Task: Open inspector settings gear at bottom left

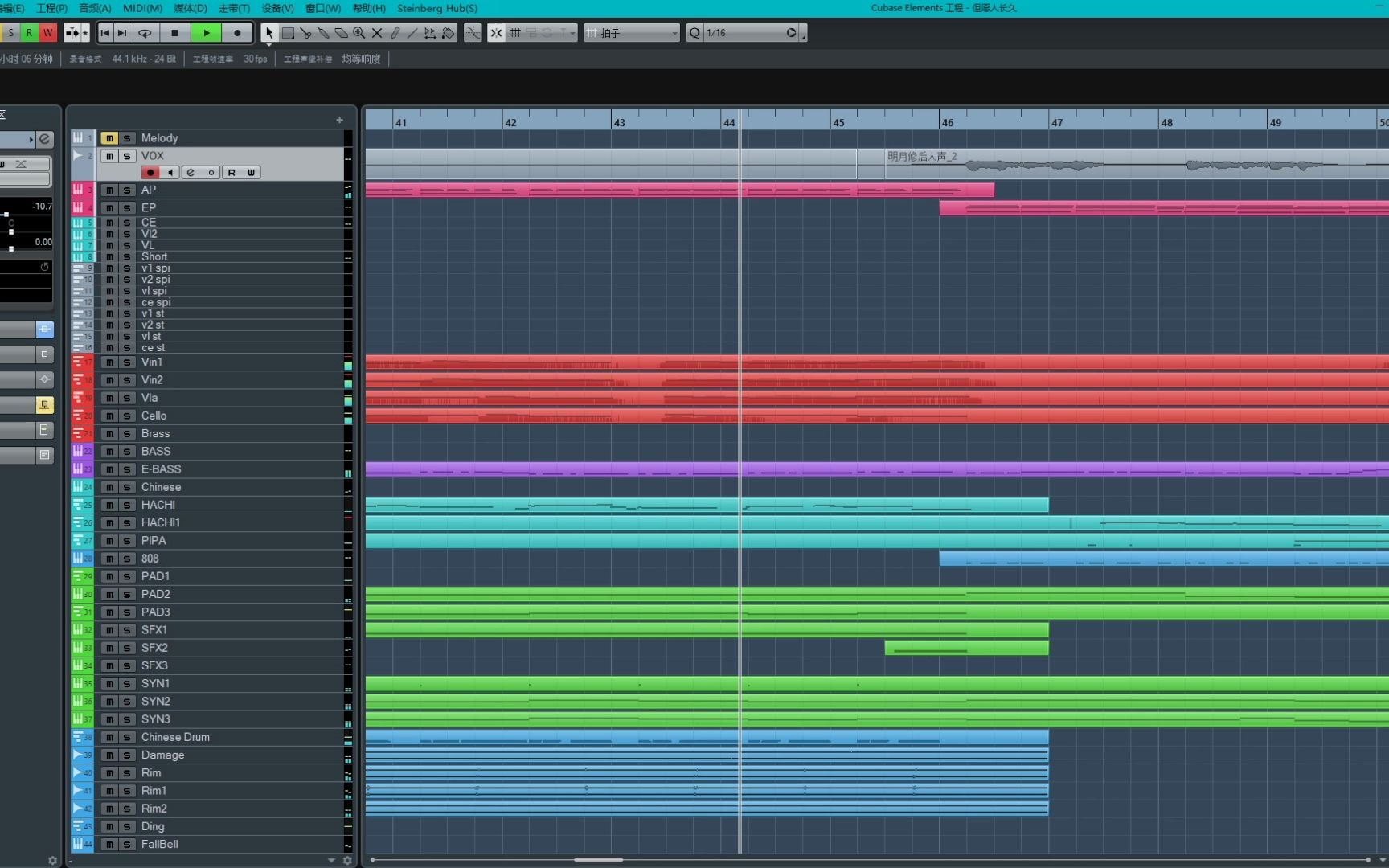Action: tap(52, 860)
